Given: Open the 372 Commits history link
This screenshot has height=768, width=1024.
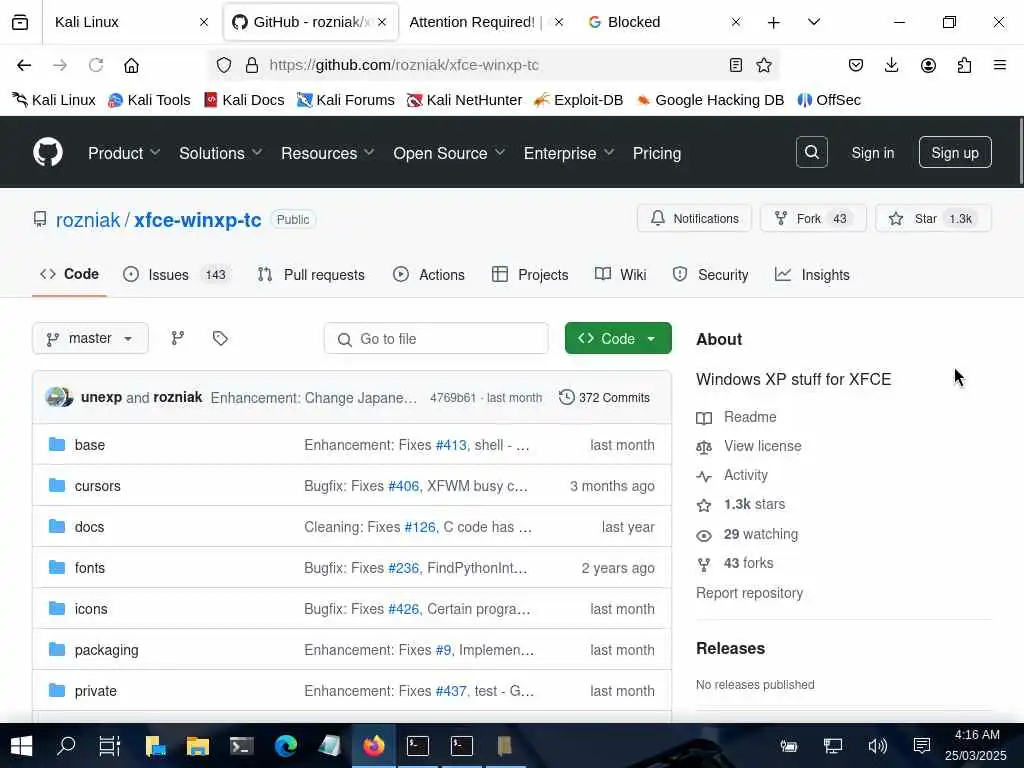Looking at the screenshot, I should pyautogui.click(x=604, y=398).
